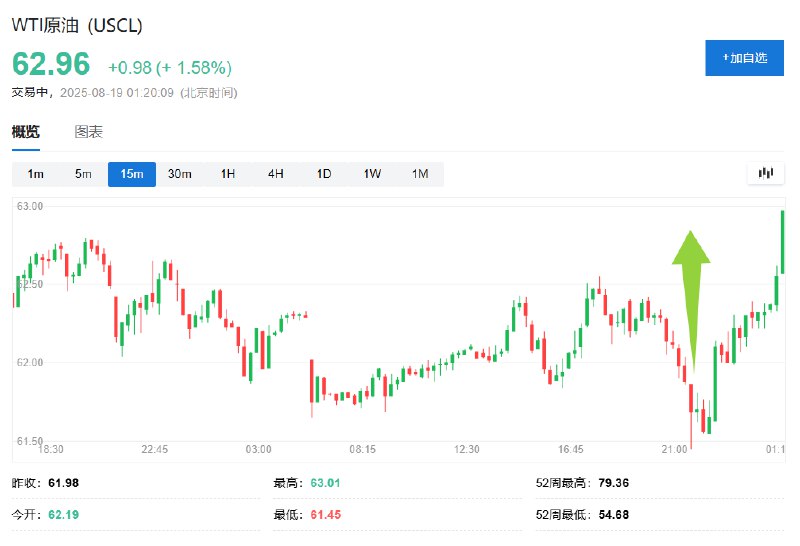The width and height of the screenshot is (800, 546).
Task: Click the 03:00 time axis label
Action: click(x=258, y=449)
